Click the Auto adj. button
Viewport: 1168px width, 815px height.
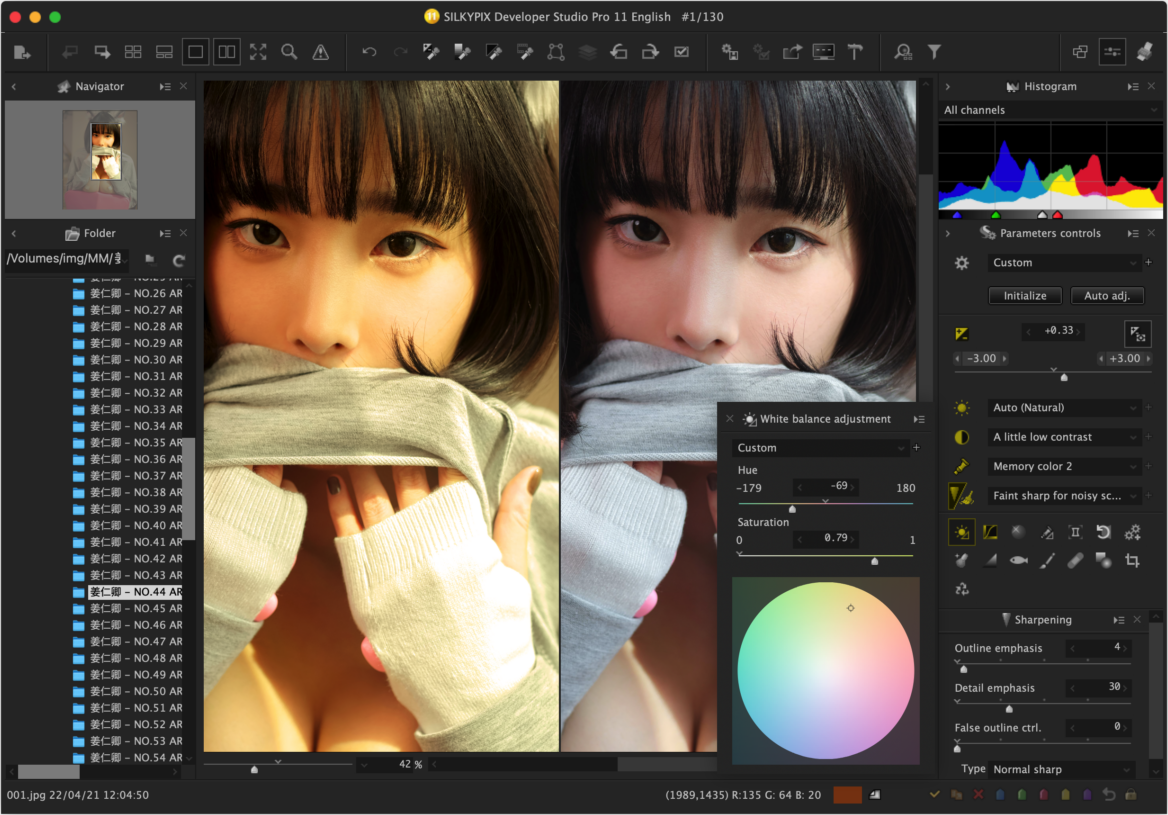(1107, 296)
